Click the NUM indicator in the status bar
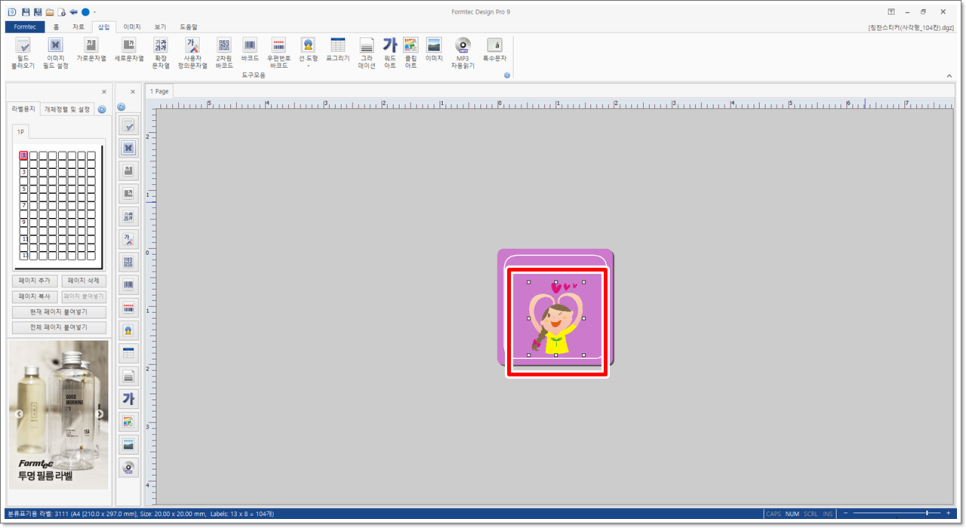This screenshot has height=528, width=966. click(792, 514)
